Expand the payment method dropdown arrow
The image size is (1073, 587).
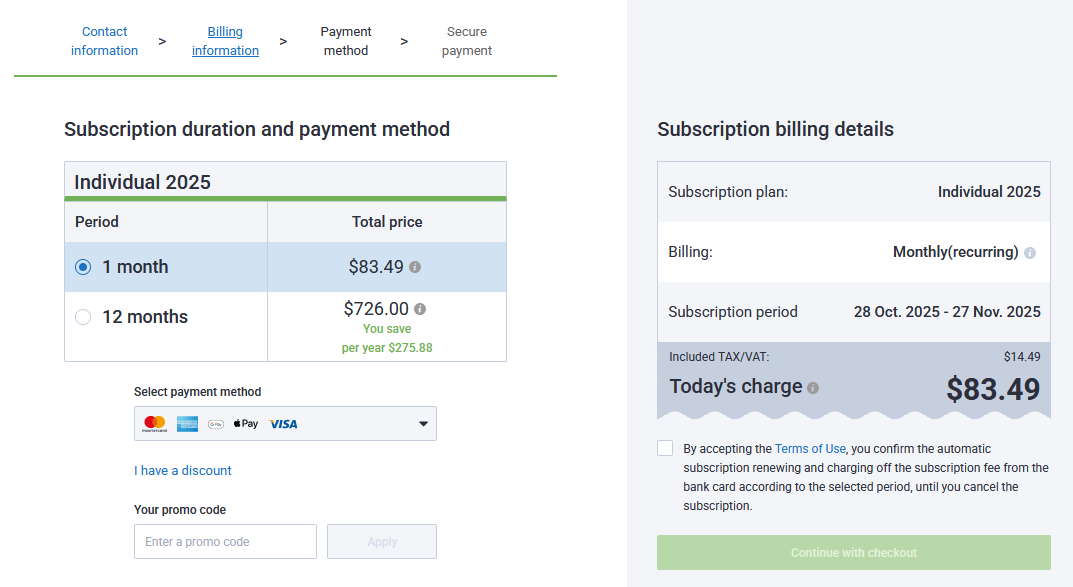(423, 424)
